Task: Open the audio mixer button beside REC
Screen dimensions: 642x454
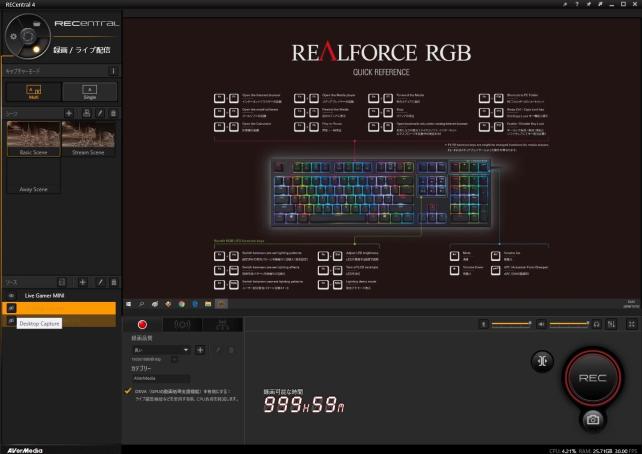Action: coord(542,362)
